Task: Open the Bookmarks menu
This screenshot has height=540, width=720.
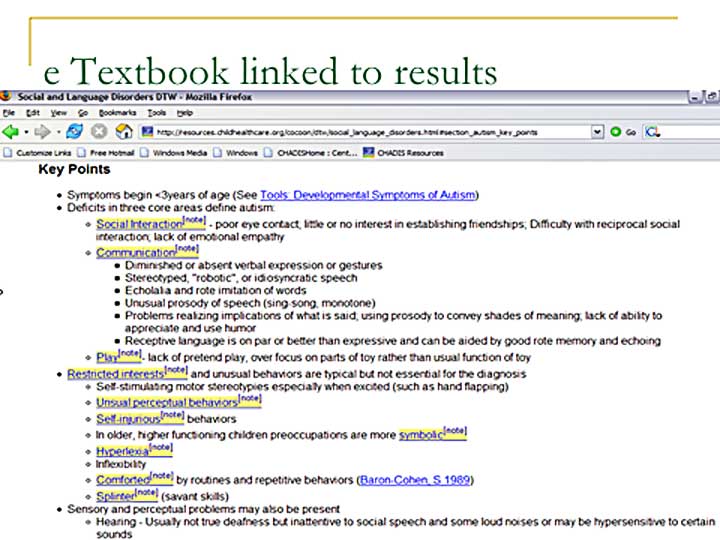Action: (x=117, y=113)
